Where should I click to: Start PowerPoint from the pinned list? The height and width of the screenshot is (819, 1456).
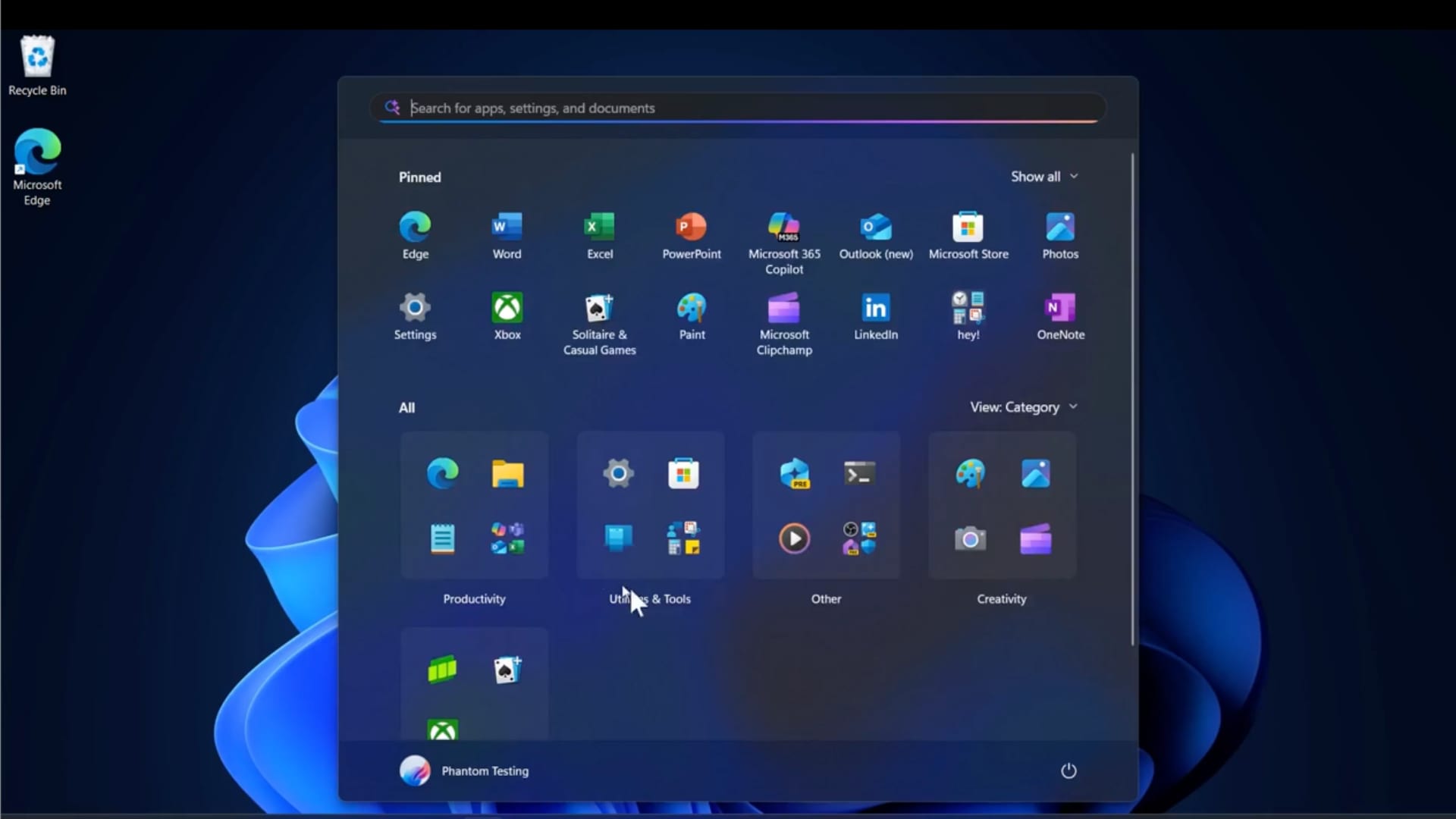692,236
